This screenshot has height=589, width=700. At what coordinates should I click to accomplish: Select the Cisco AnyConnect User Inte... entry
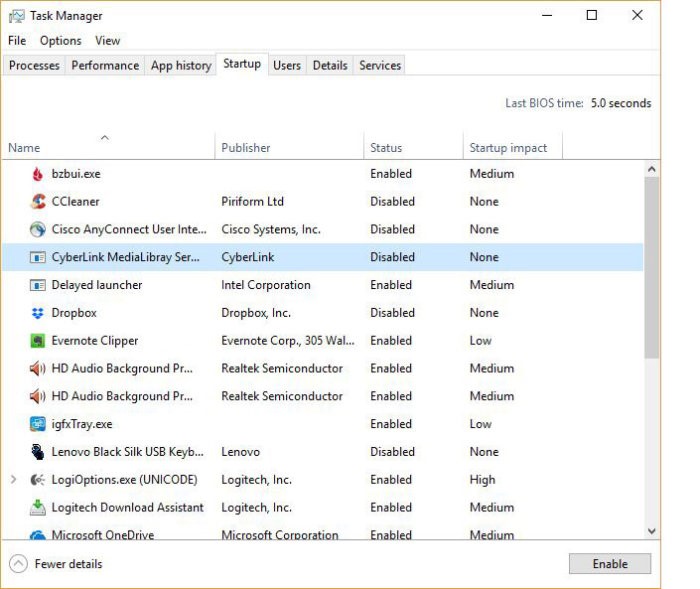click(129, 230)
